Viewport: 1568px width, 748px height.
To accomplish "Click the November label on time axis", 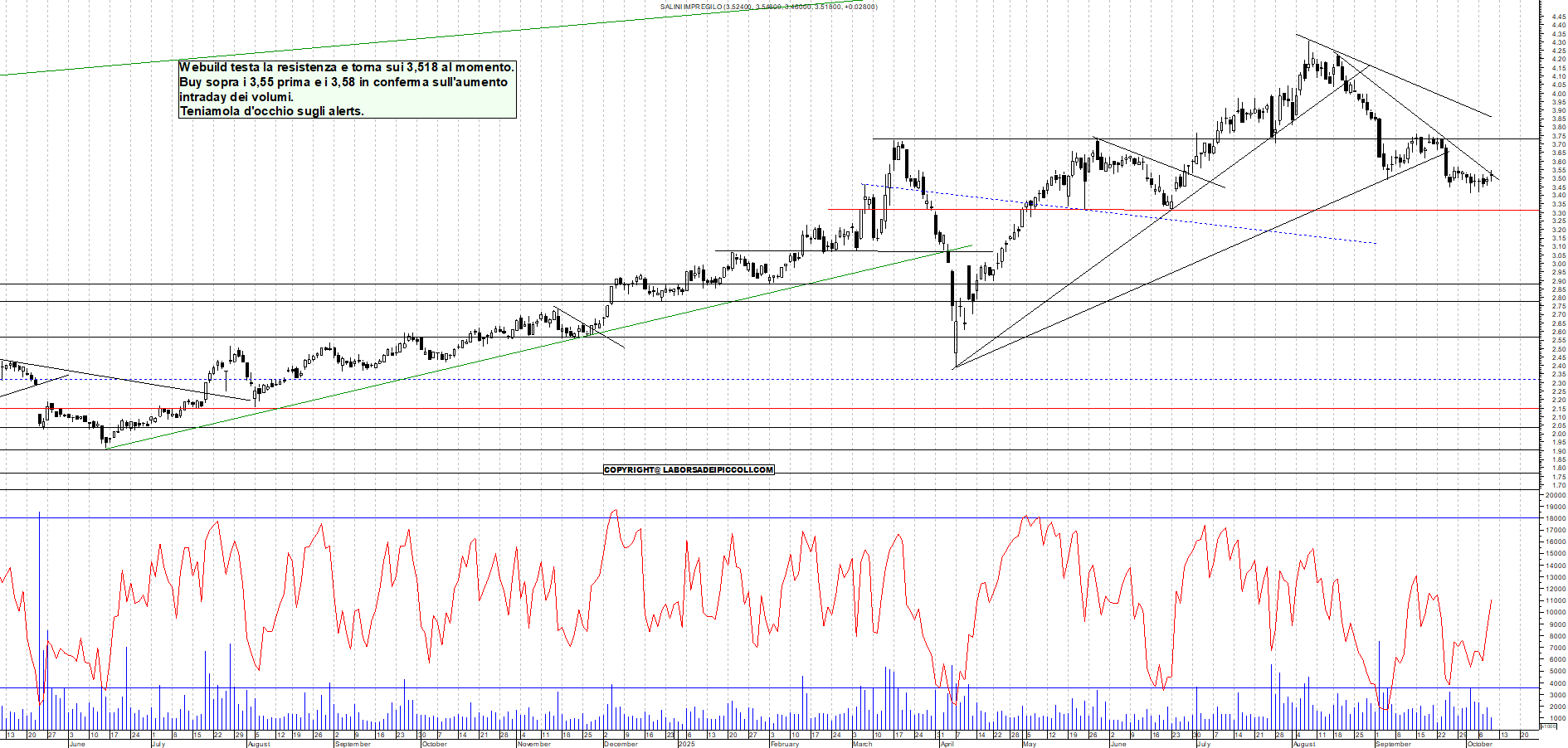I will pos(533,744).
